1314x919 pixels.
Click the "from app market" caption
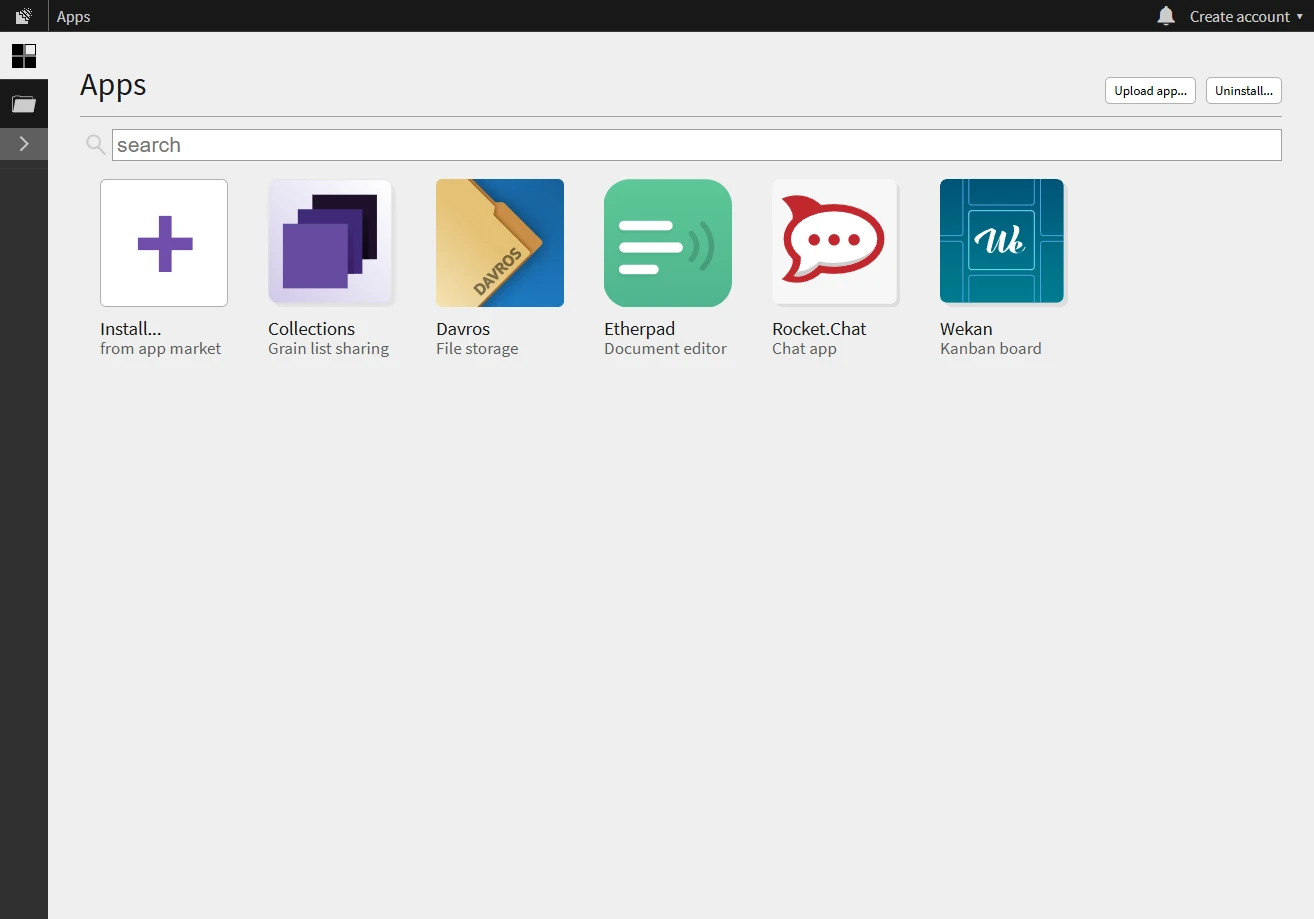point(160,349)
